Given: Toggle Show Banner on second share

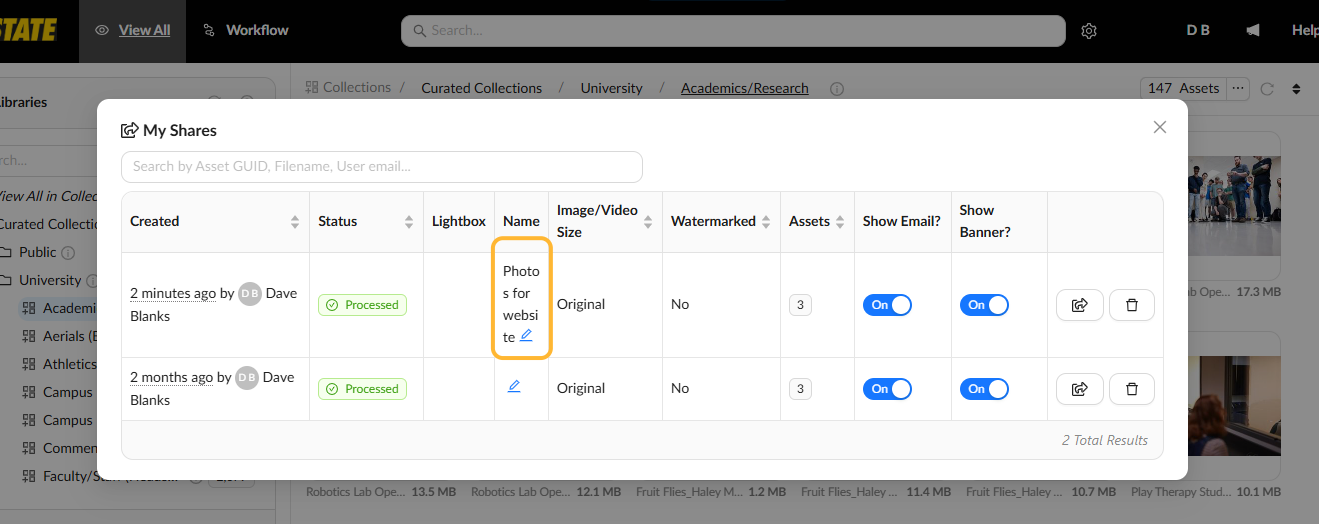Looking at the screenshot, I should pos(984,389).
